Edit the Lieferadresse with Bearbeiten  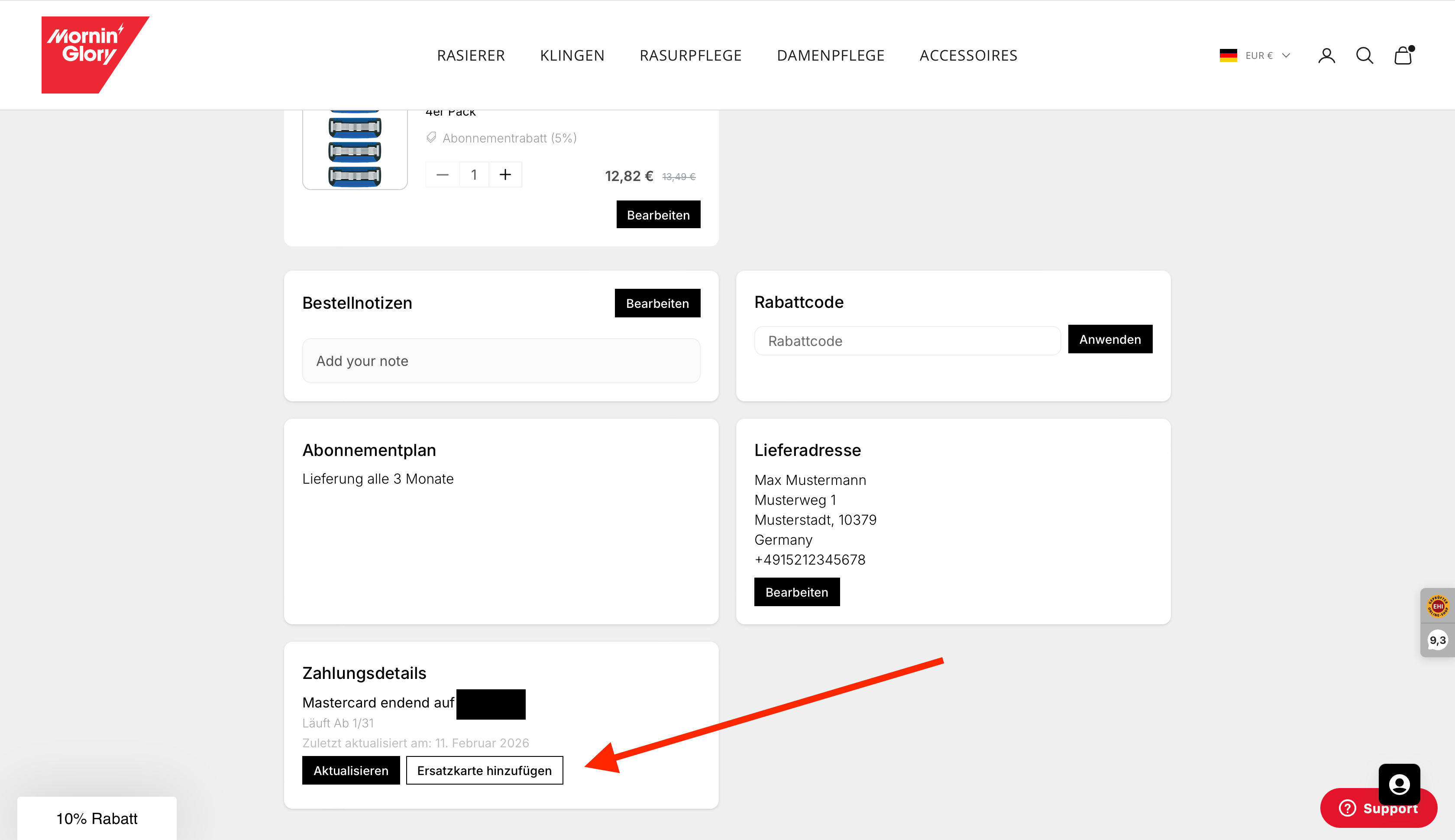pos(796,592)
